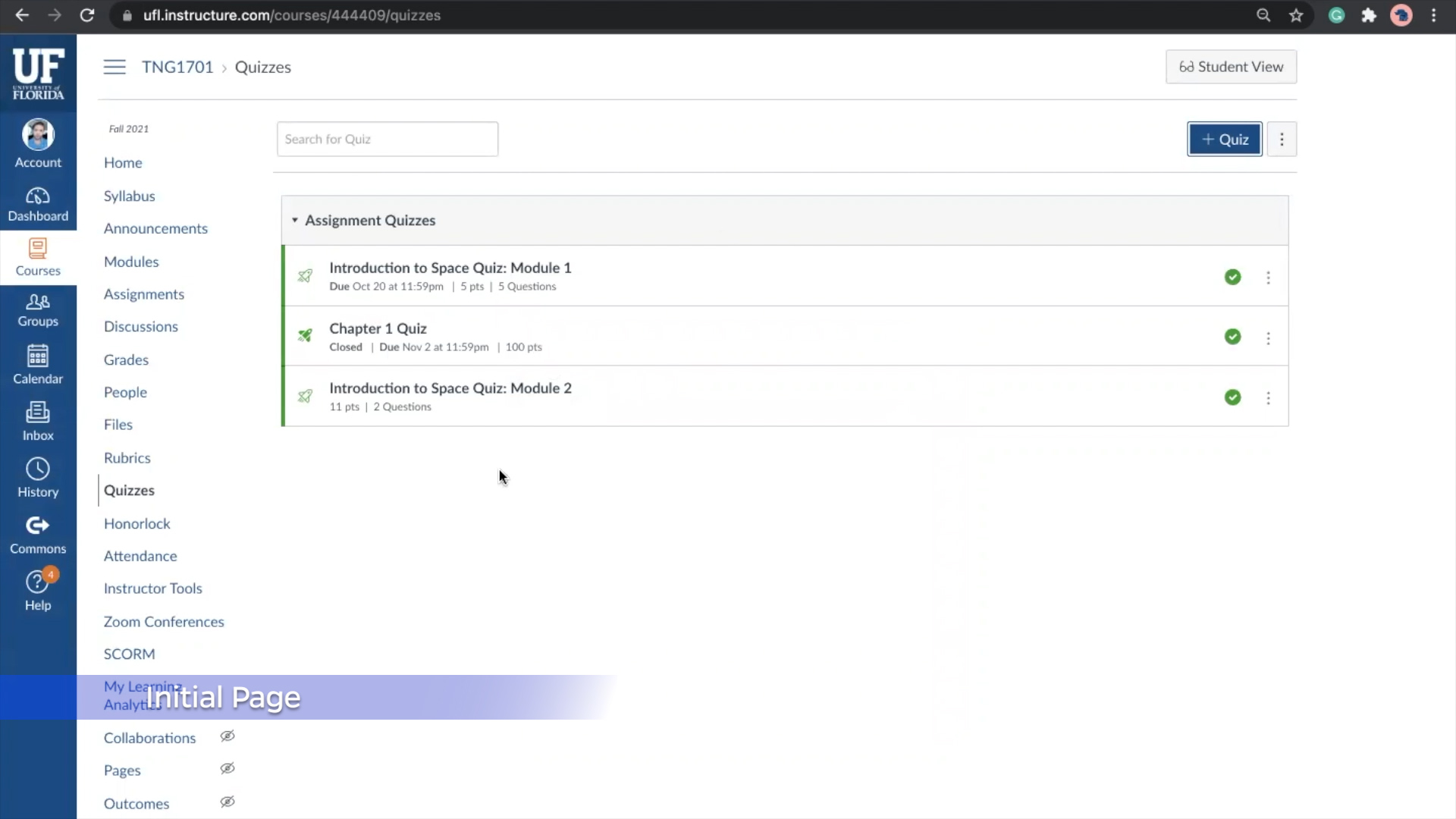
Task: Open the Groups icon in sidebar
Action: (x=38, y=310)
